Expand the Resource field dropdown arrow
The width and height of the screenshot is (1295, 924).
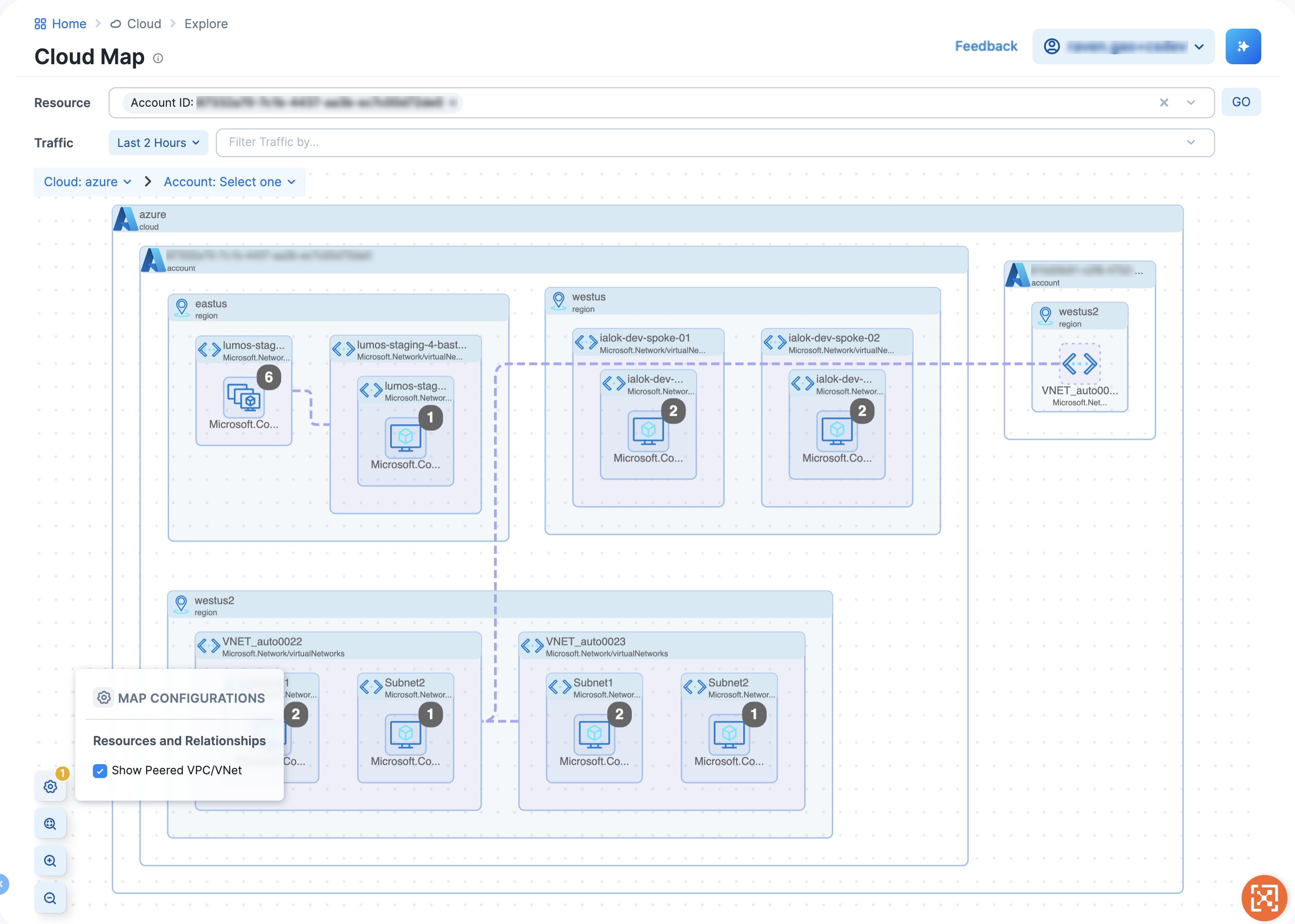point(1191,103)
